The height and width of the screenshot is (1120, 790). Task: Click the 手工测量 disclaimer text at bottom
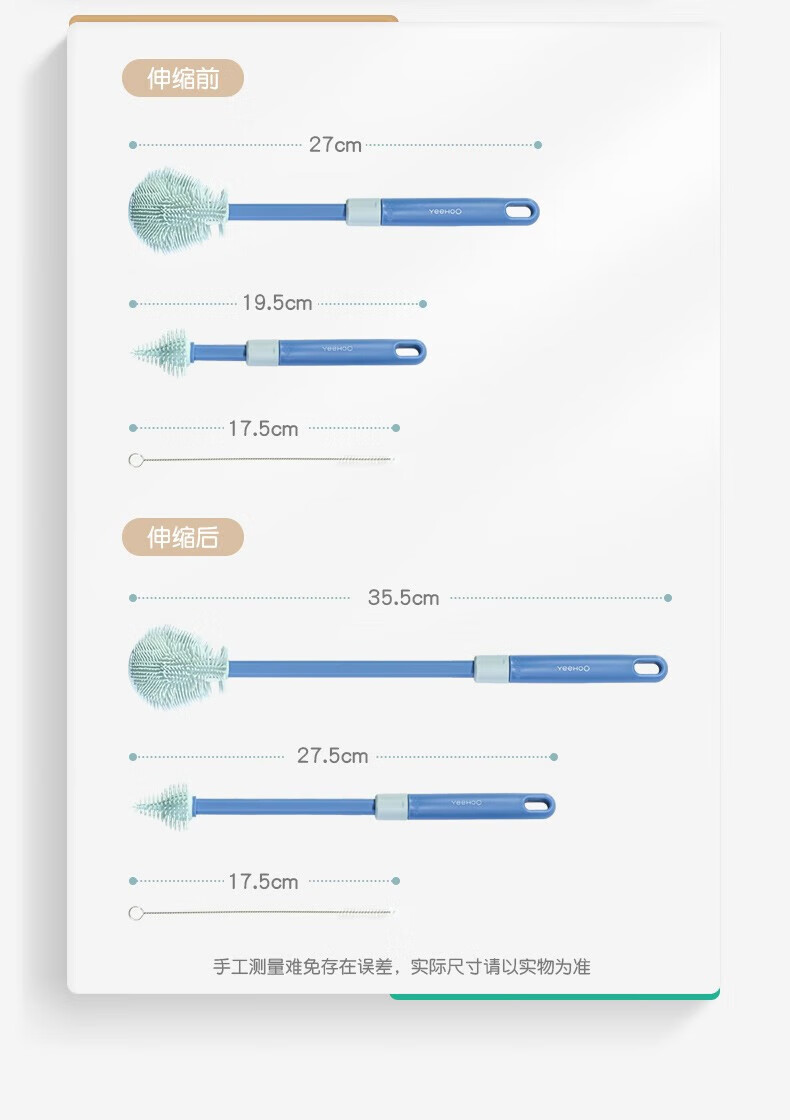point(401,967)
